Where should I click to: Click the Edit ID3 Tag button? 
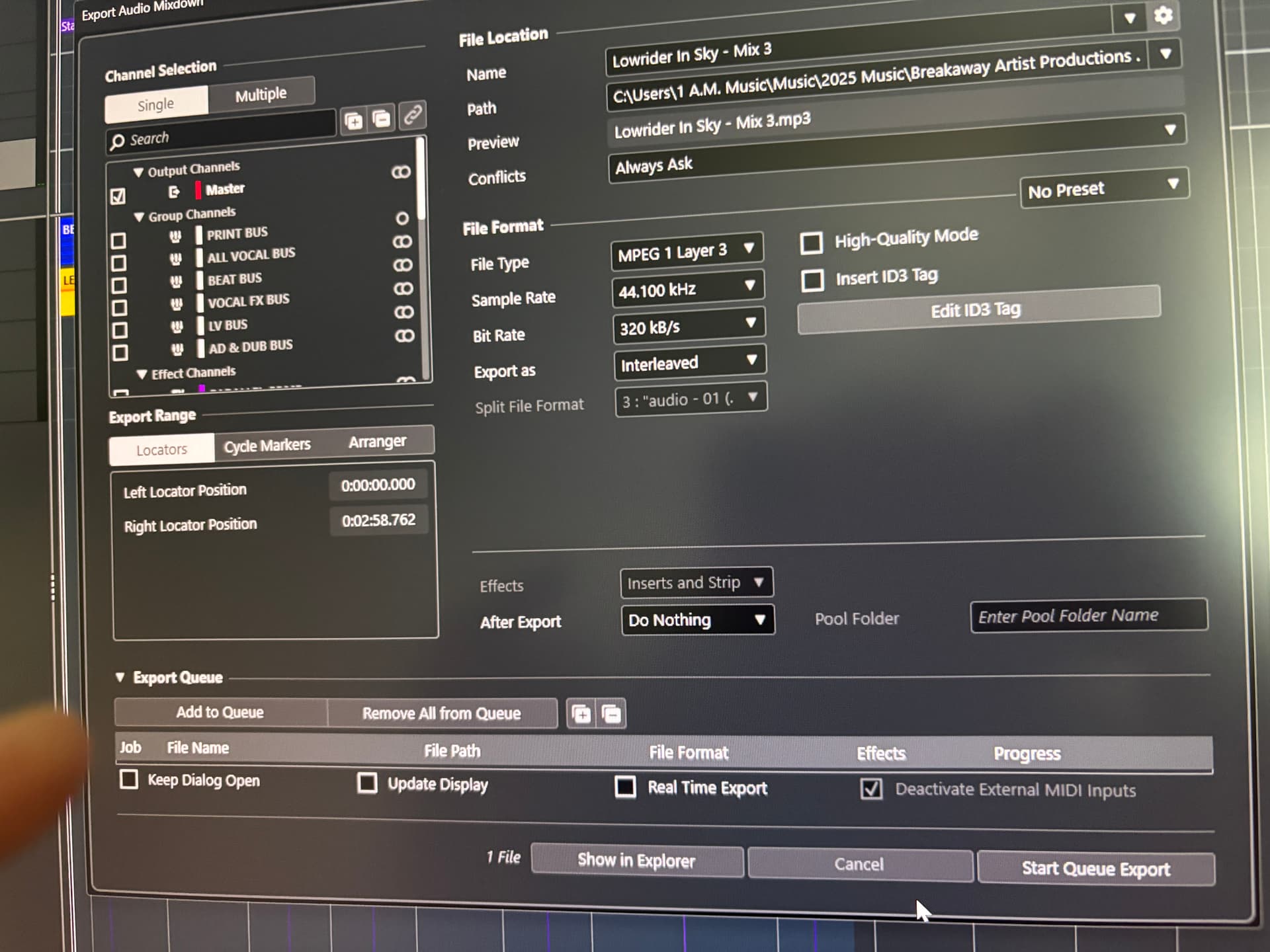pos(978,309)
